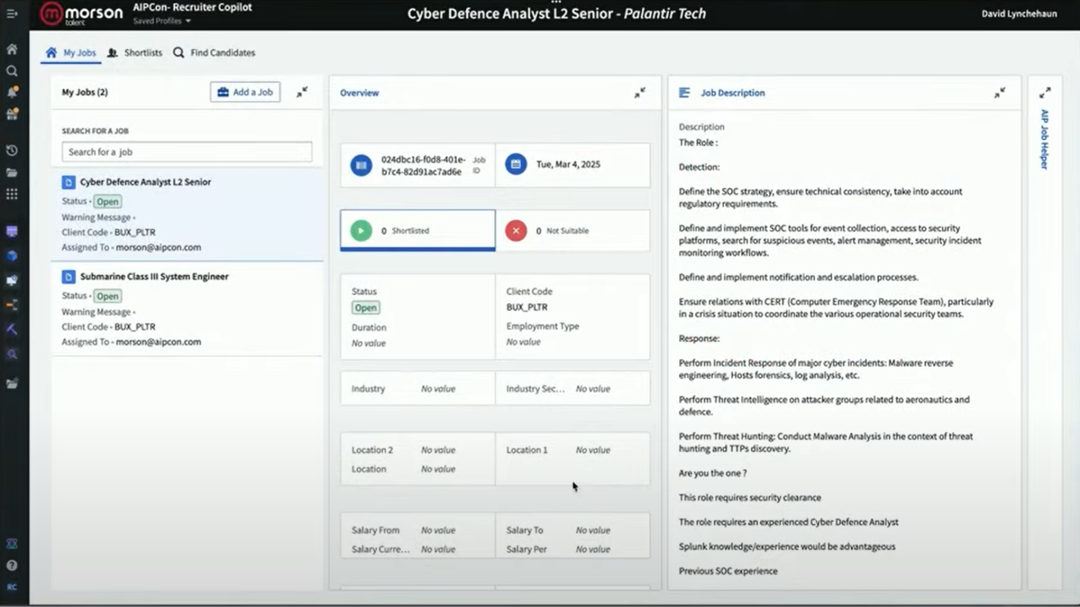Click Open status badge under Submarine job
Image resolution: width=1080 pixels, height=607 pixels.
pos(107,296)
